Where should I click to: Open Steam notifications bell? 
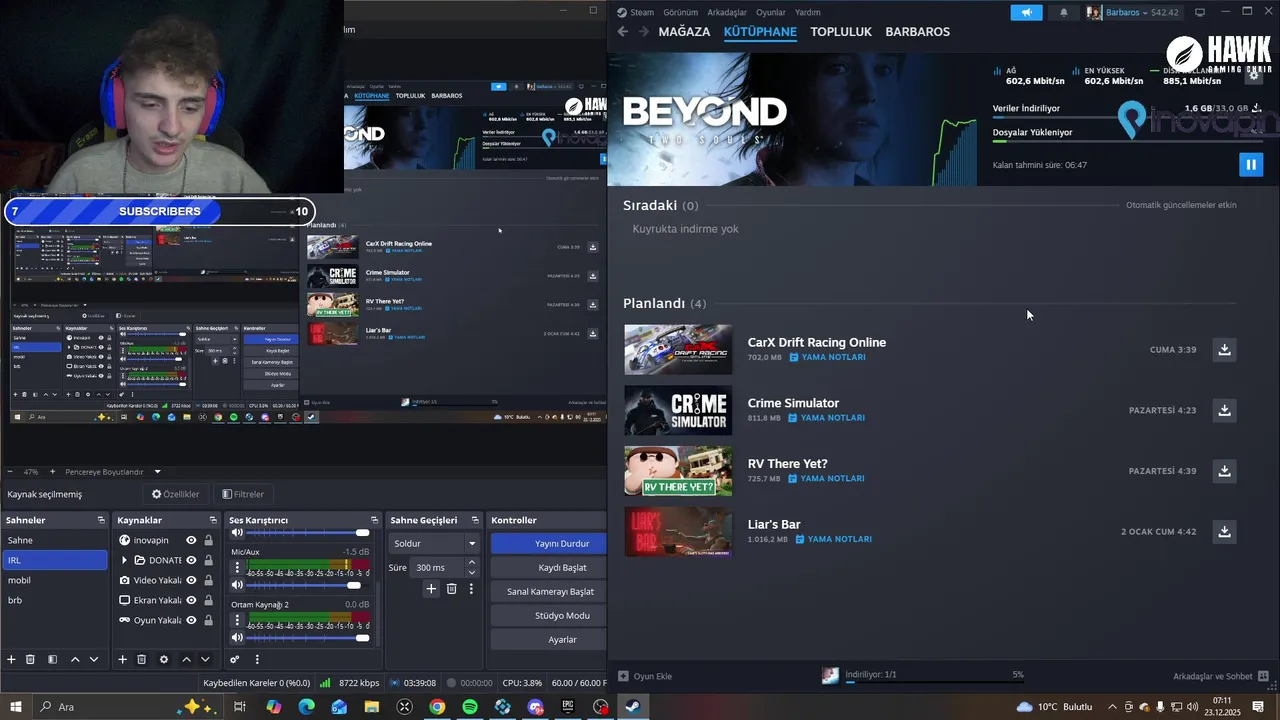(1063, 12)
